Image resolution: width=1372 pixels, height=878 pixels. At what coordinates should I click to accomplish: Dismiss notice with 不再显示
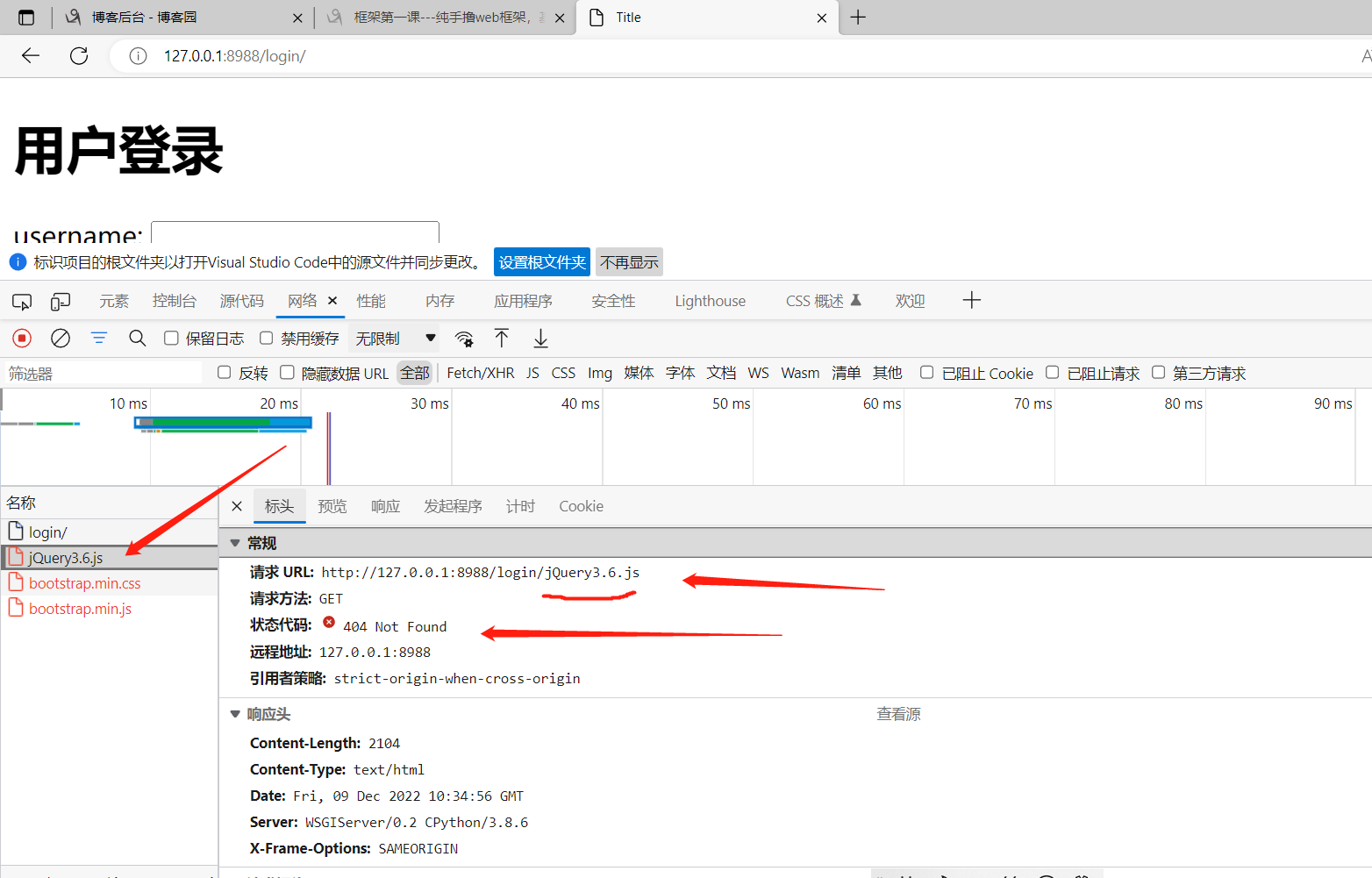(630, 262)
